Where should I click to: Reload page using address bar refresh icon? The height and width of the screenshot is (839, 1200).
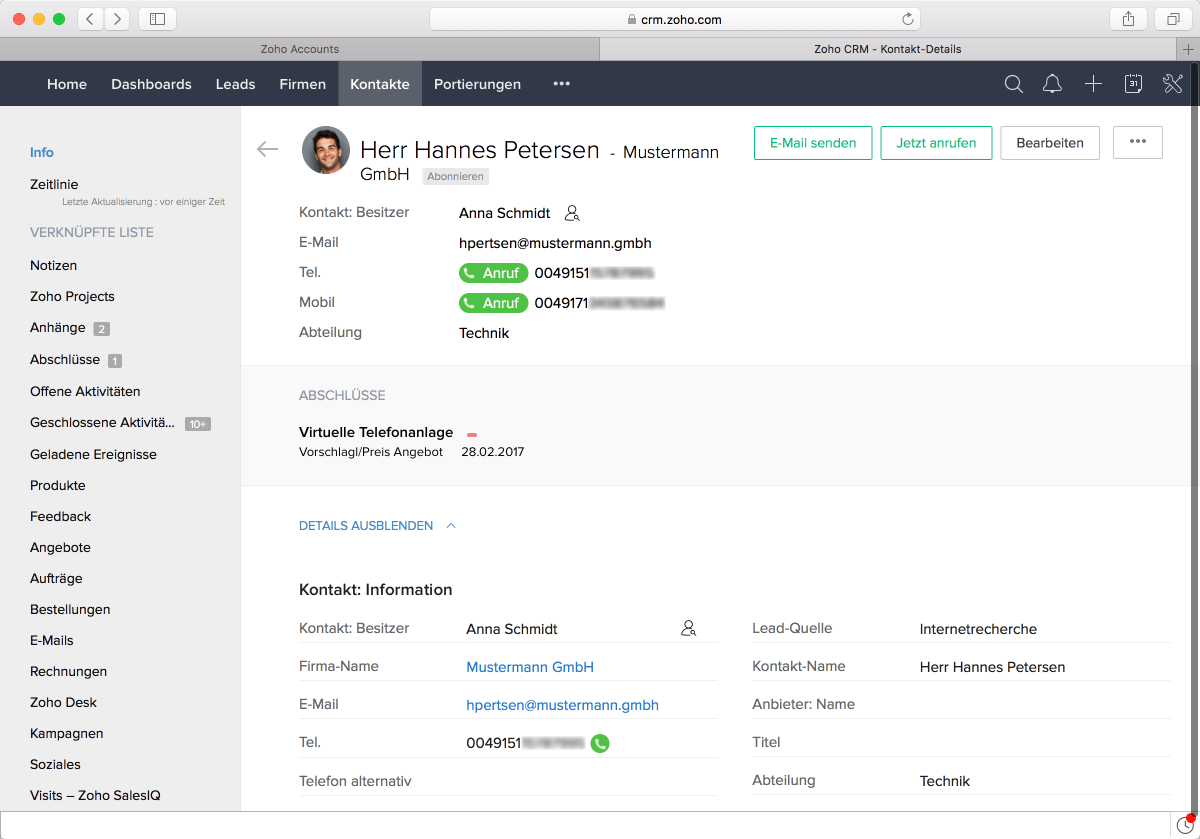click(908, 19)
